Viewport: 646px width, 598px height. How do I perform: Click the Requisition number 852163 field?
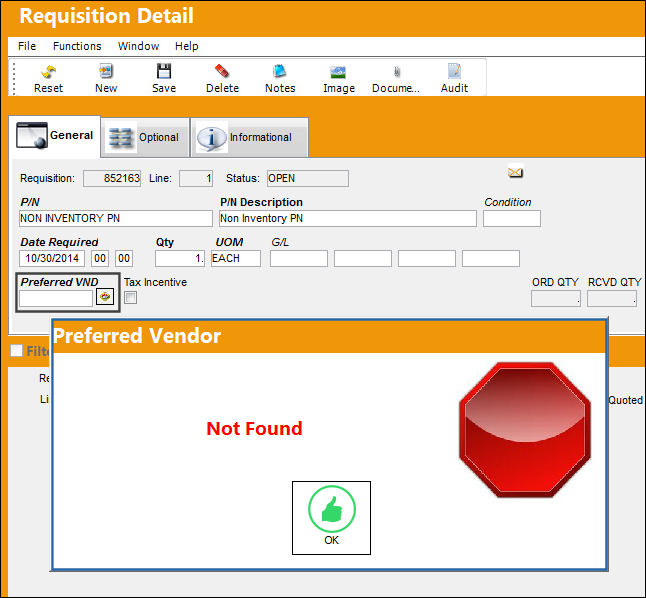112,178
